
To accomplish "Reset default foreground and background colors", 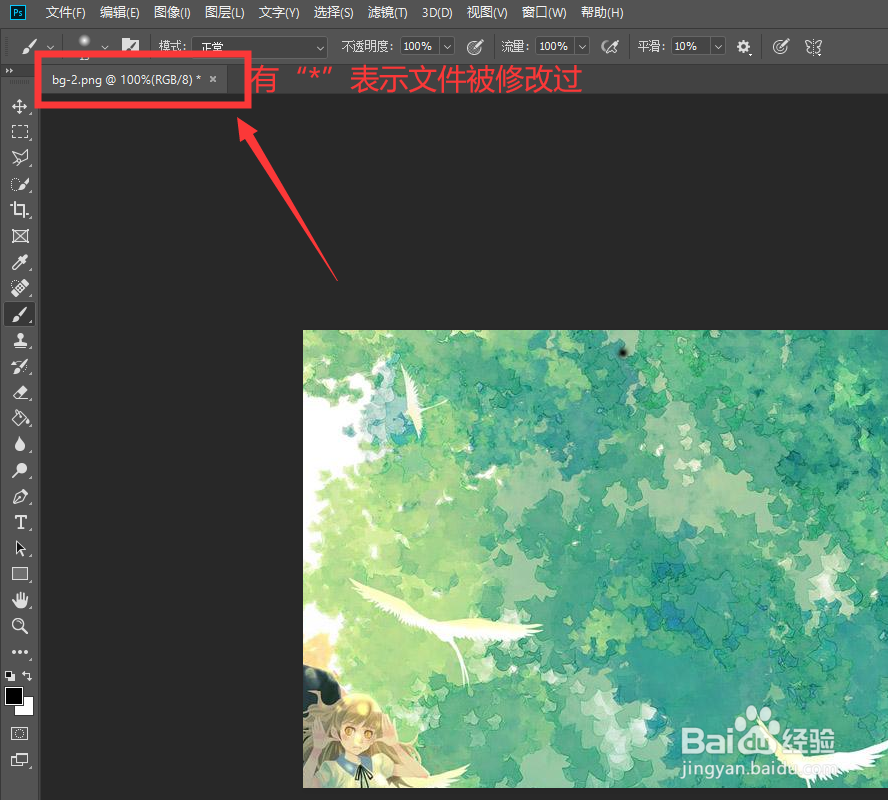I will point(10,675).
